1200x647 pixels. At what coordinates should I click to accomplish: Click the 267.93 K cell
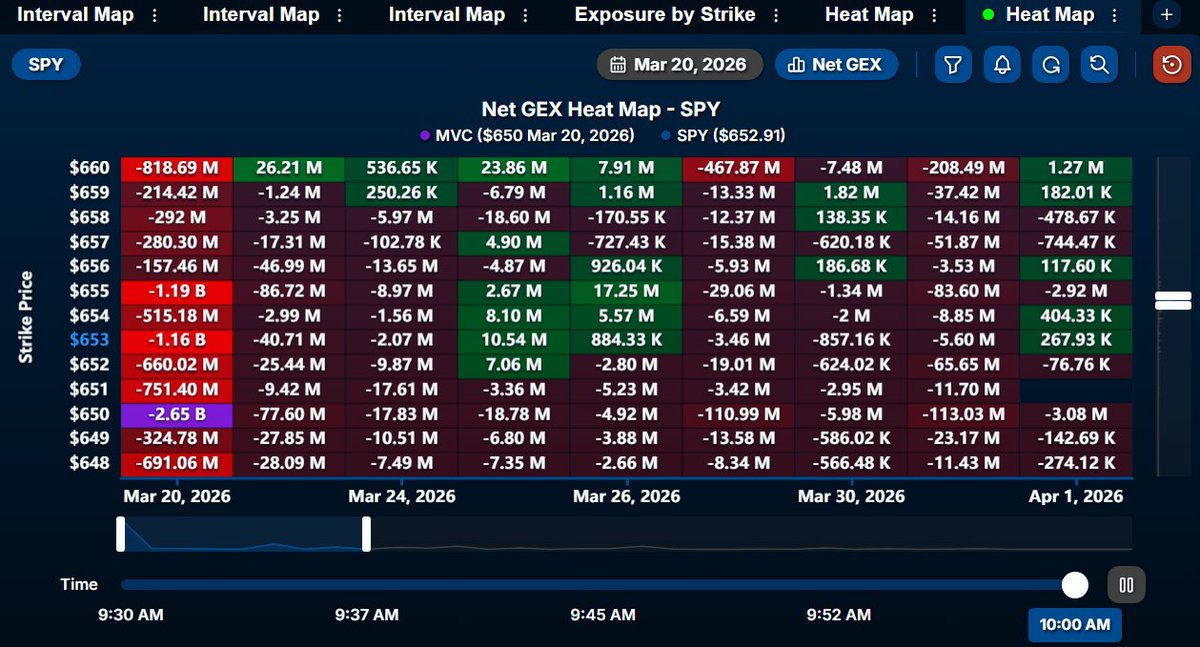tap(1076, 340)
